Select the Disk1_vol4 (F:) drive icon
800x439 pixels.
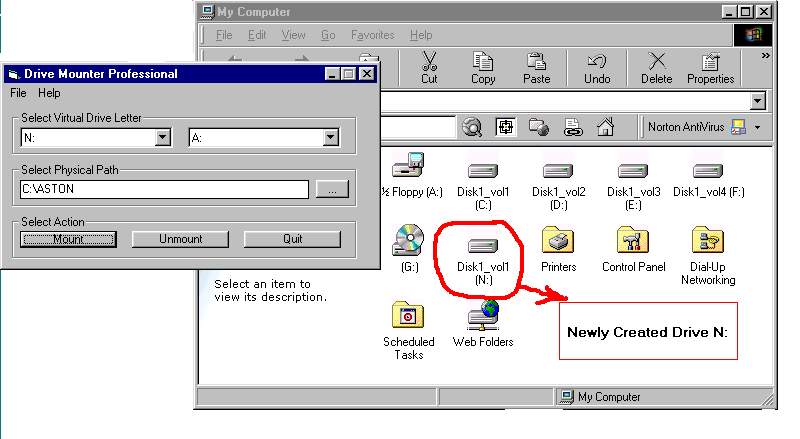click(708, 170)
